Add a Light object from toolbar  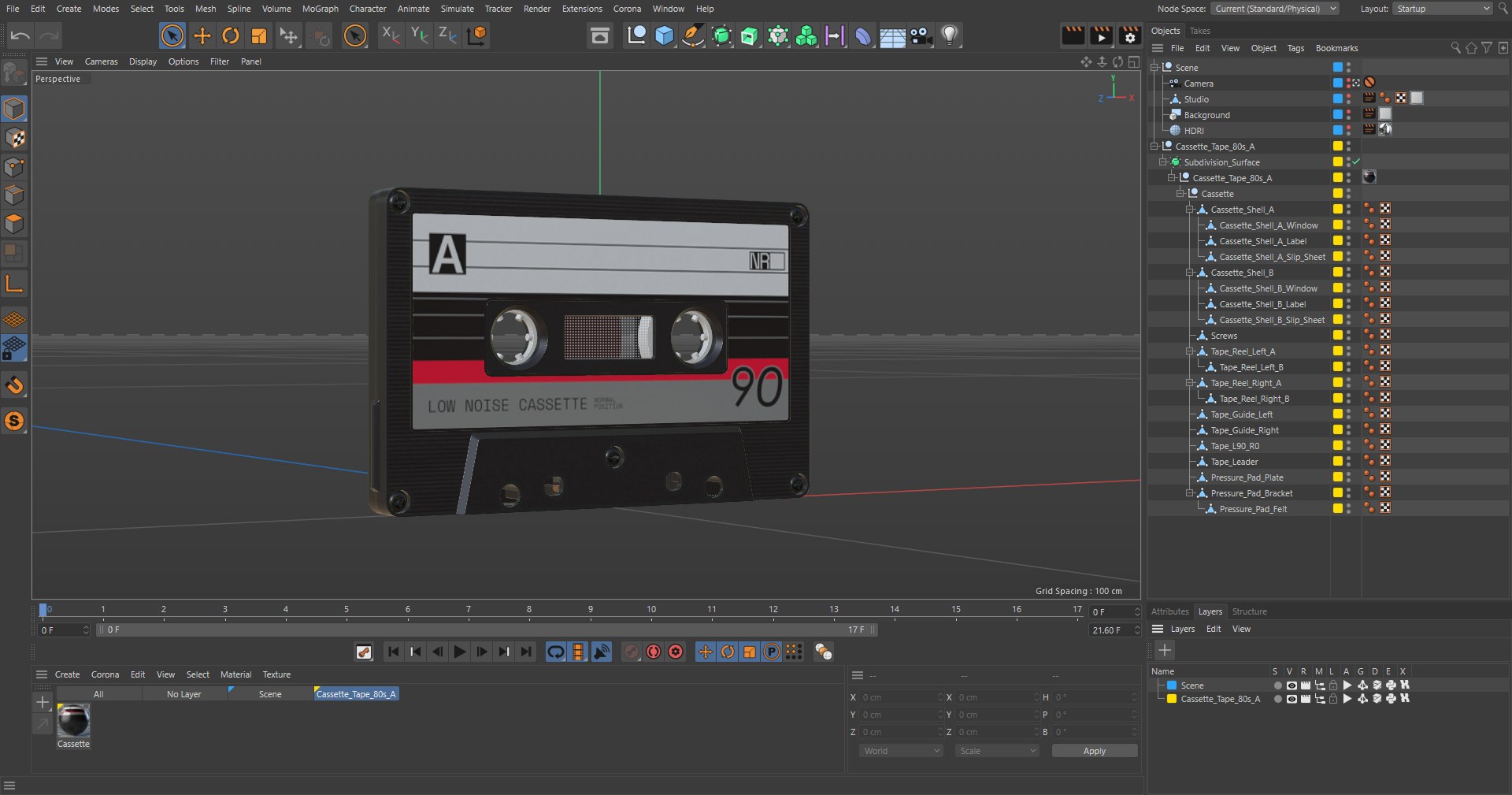[950, 35]
